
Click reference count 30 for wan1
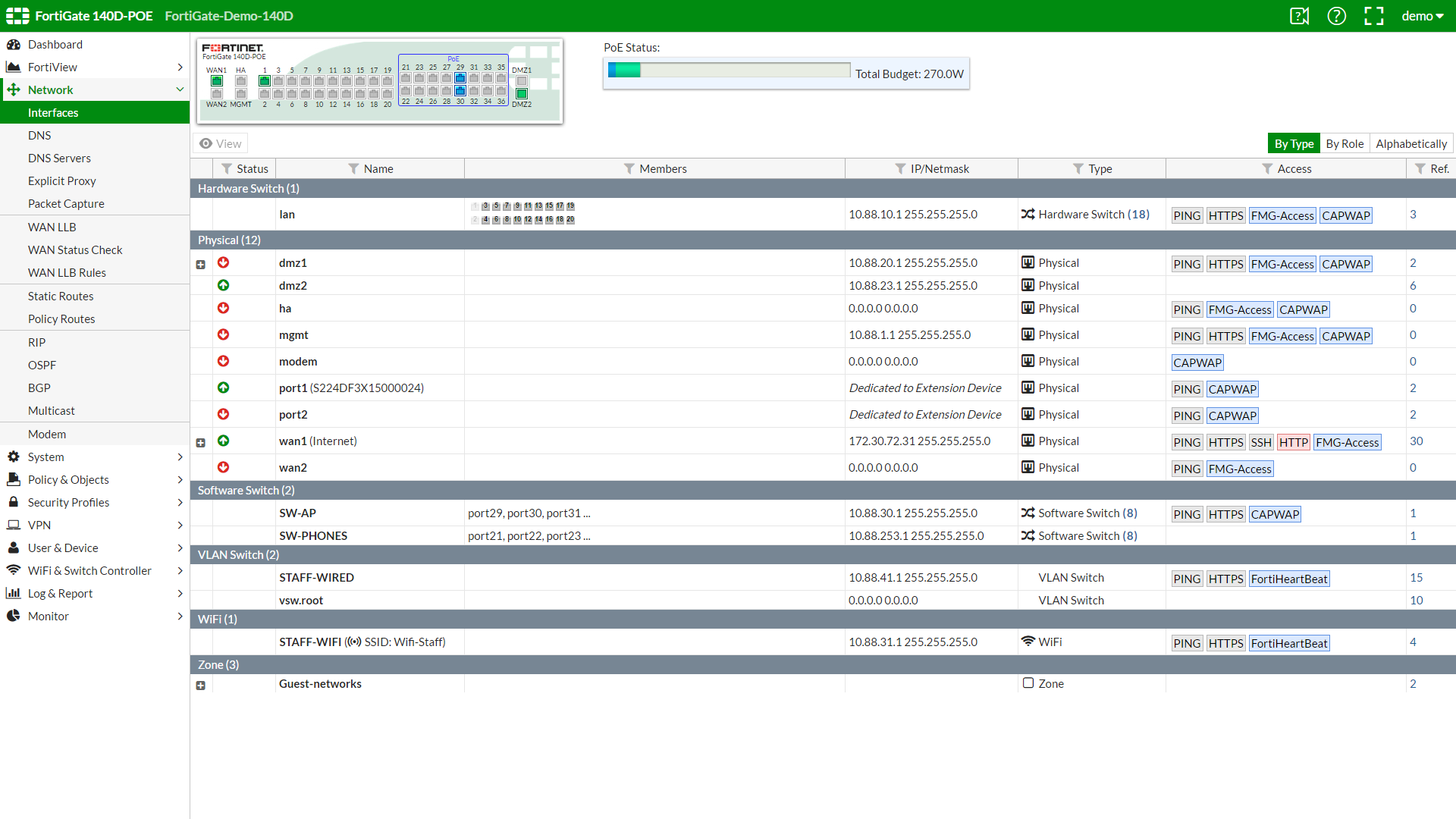[x=1416, y=441]
